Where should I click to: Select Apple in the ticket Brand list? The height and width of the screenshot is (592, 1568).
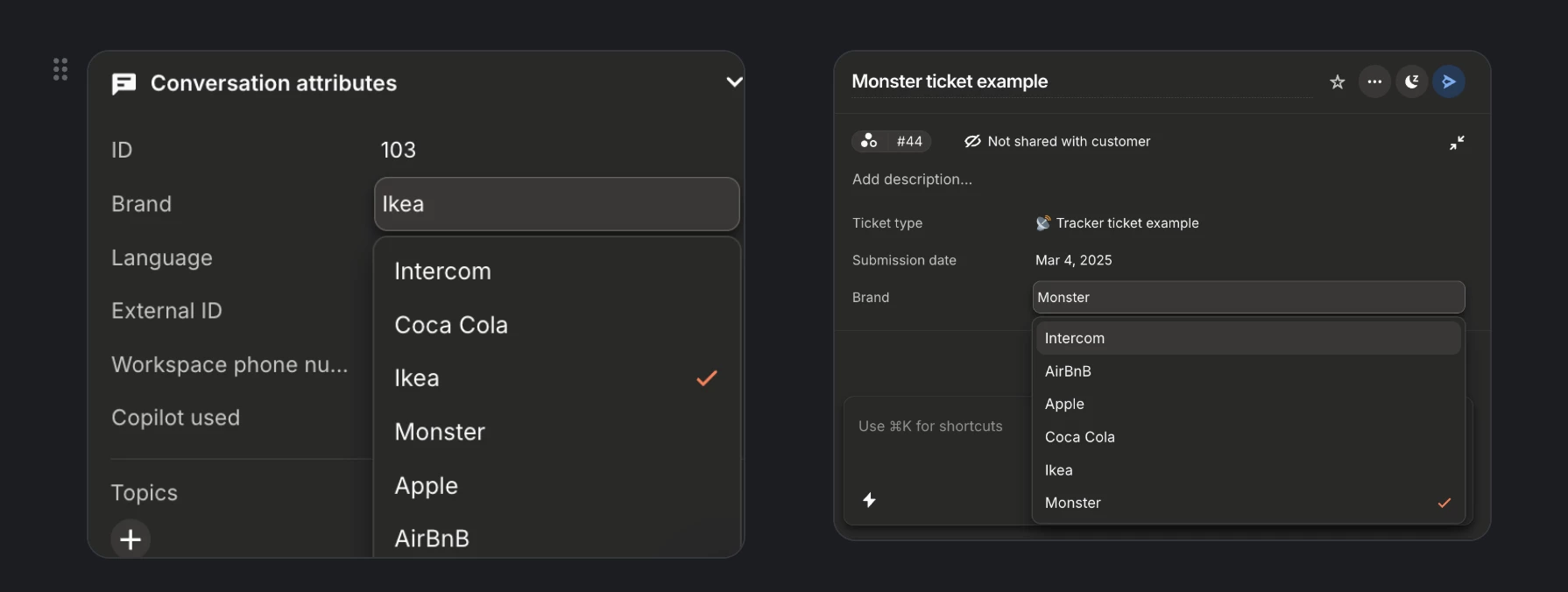[1248, 404]
